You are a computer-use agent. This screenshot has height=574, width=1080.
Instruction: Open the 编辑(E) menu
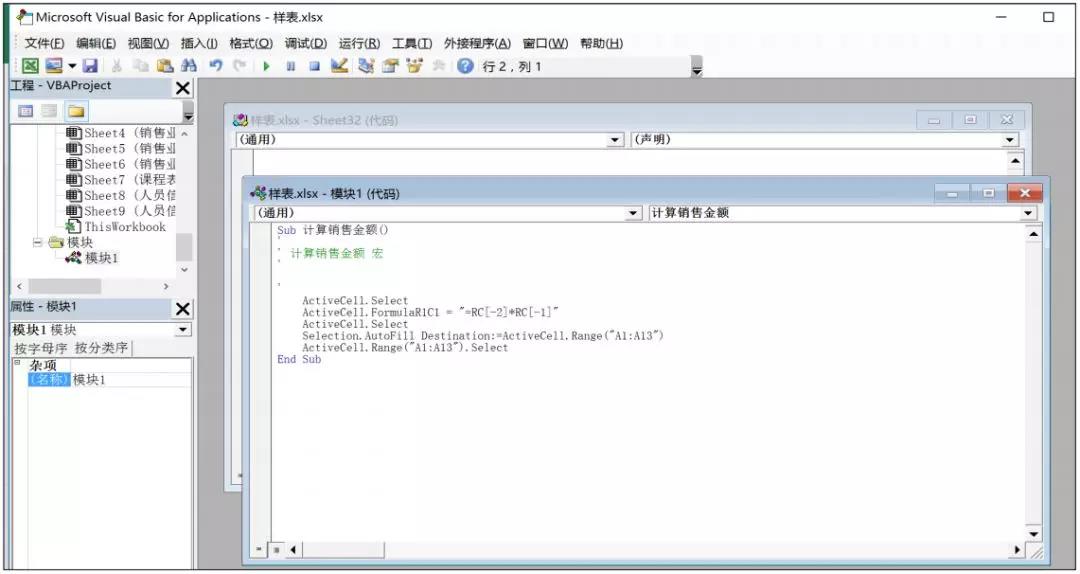click(x=96, y=43)
